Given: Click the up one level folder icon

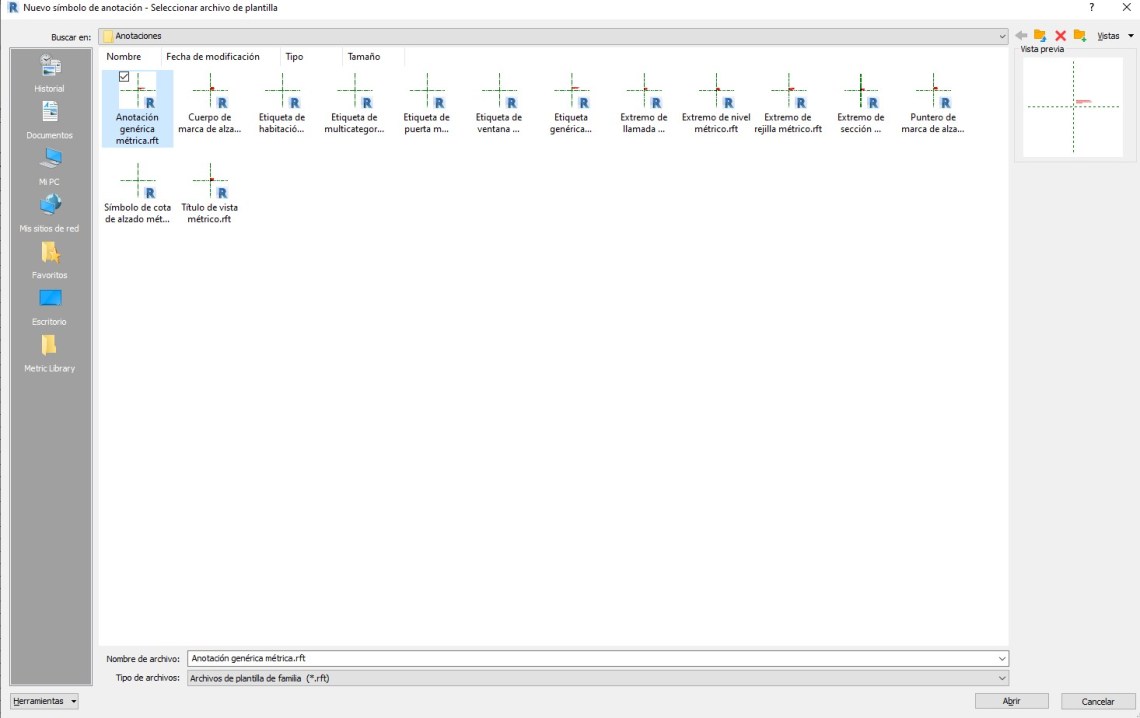Looking at the screenshot, I should click(1040, 36).
